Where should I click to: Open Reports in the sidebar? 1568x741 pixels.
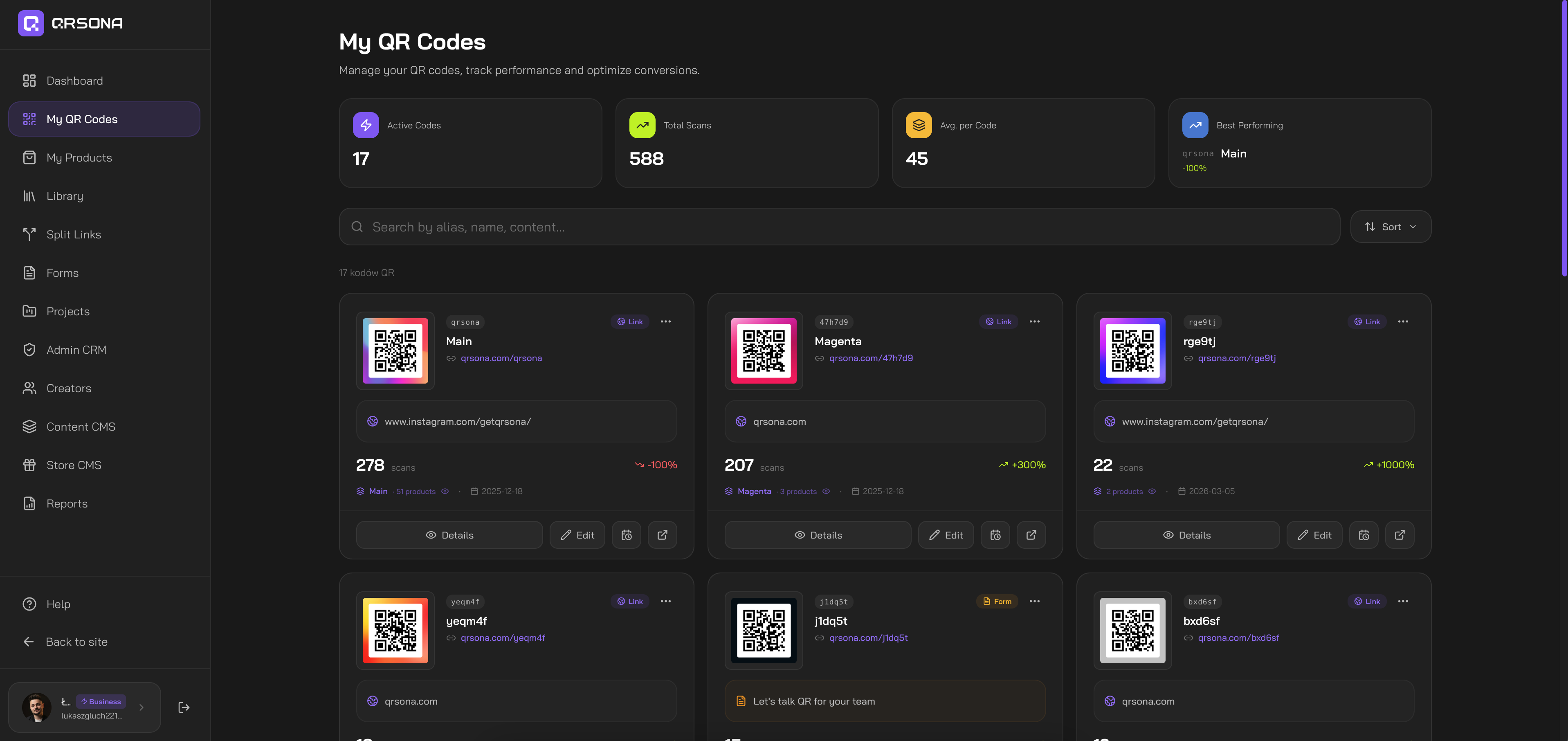104,503
